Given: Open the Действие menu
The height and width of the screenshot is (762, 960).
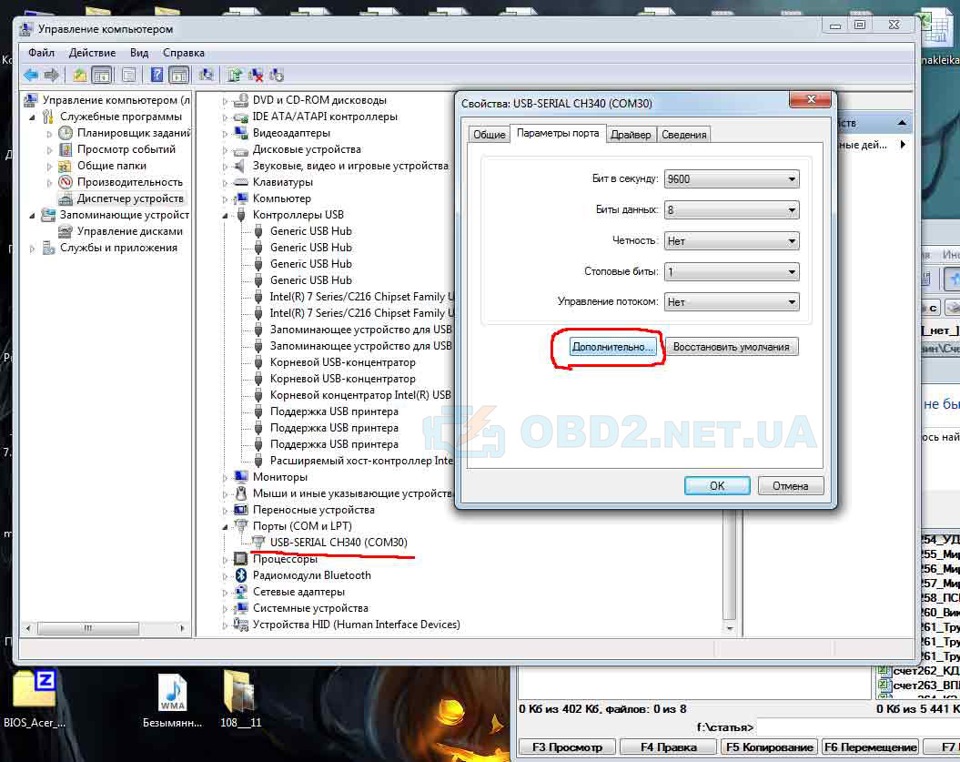Looking at the screenshot, I should pyautogui.click(x=92, y=53).
